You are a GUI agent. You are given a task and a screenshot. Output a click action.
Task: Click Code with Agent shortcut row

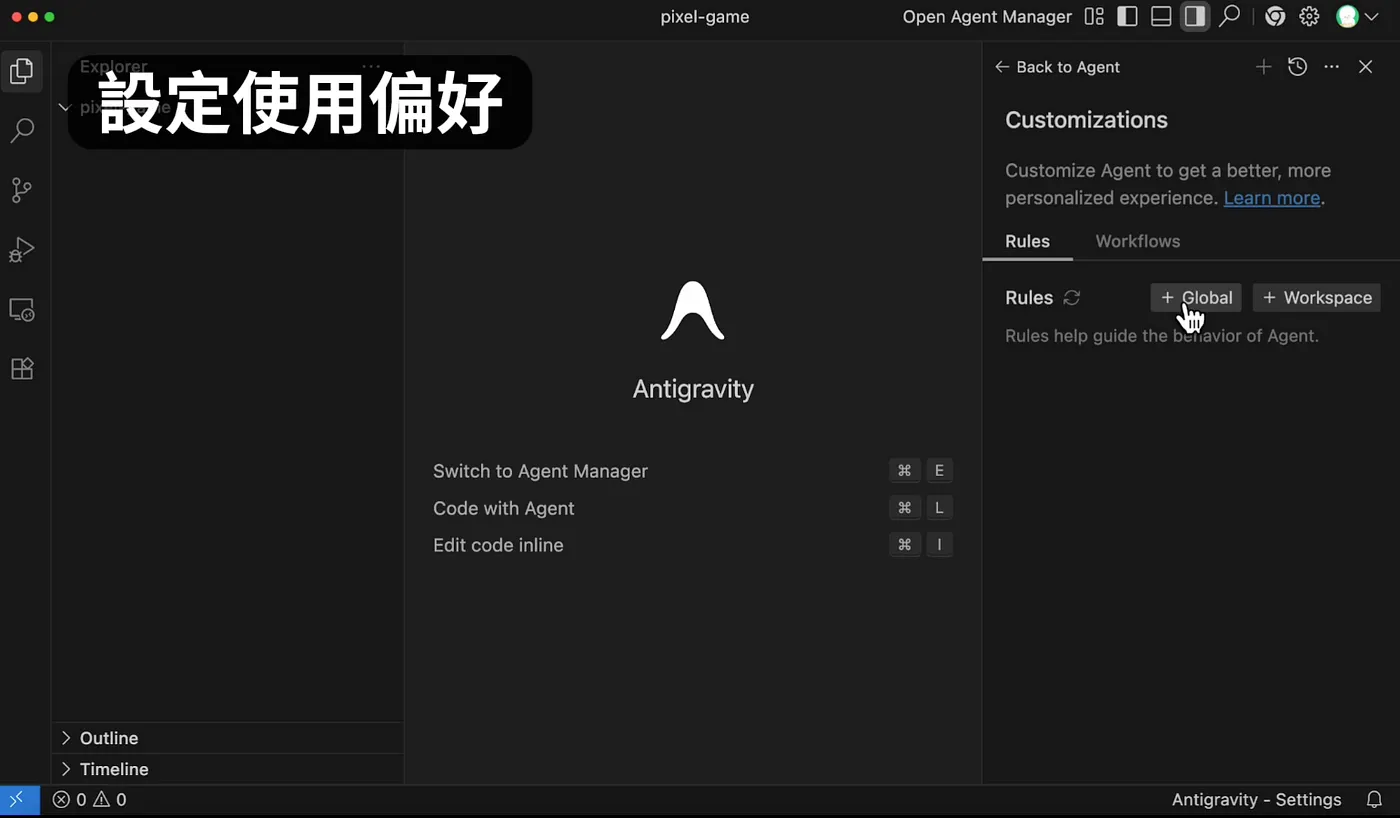(692, 508)
